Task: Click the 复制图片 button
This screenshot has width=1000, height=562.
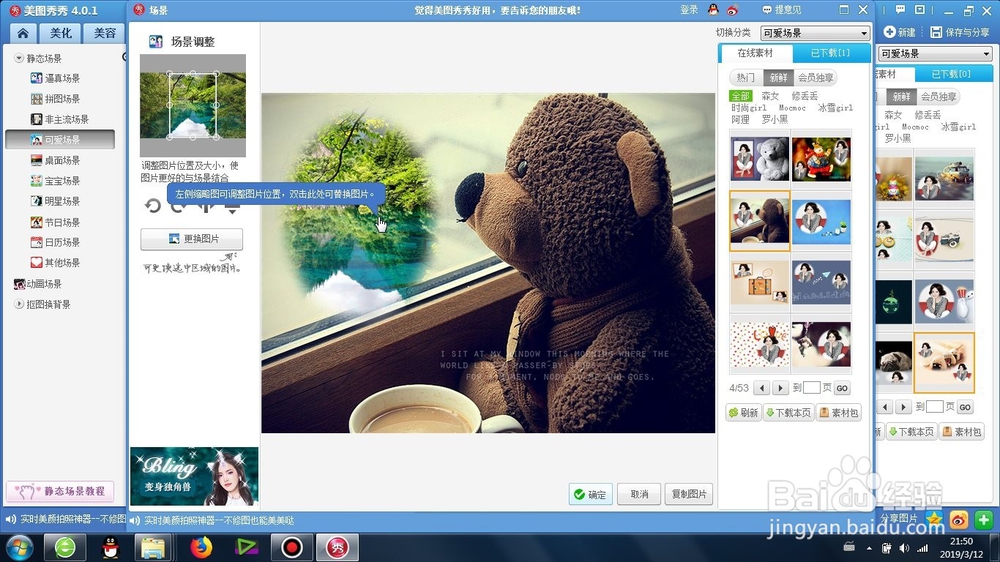Action: point(689,494)
